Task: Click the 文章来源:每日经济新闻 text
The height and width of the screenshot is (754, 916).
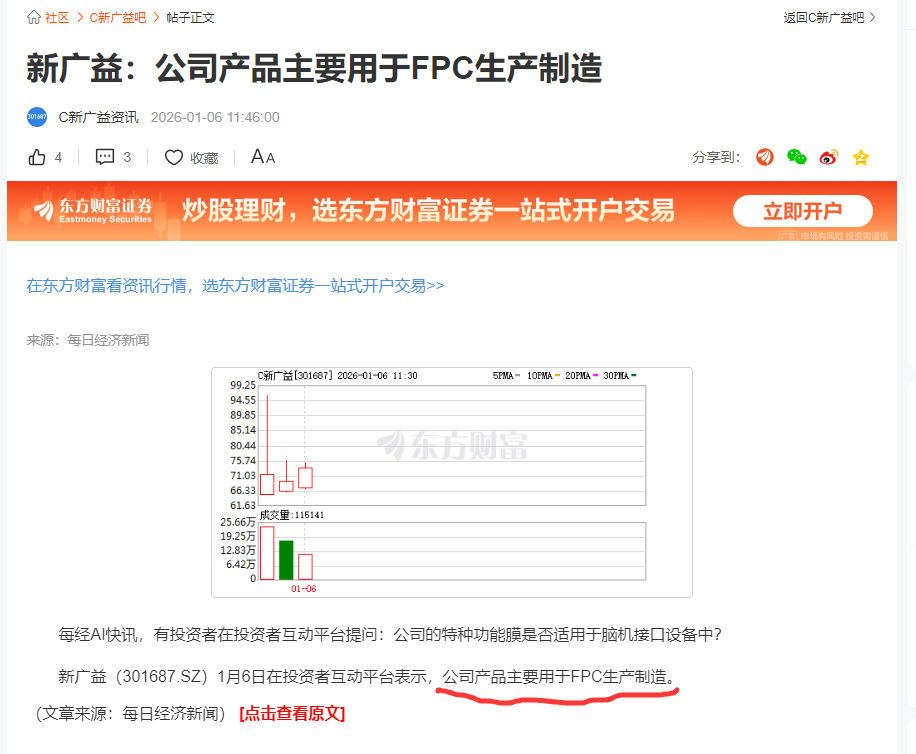Action: pyautogui.click(x=130, y=714)
